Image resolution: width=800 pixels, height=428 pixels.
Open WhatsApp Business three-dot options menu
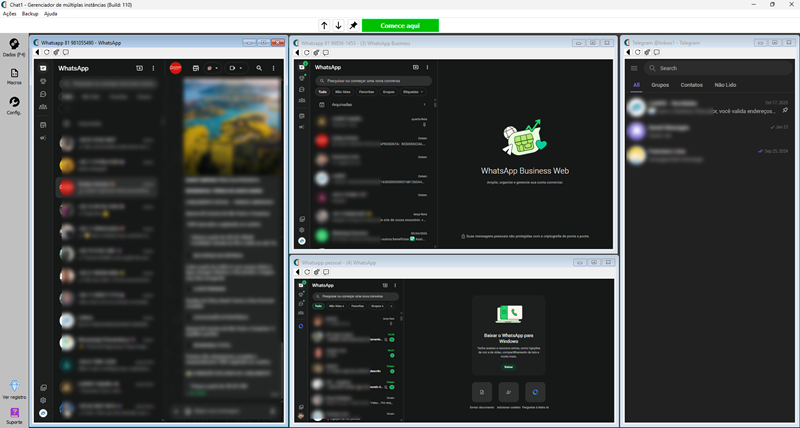427,67
